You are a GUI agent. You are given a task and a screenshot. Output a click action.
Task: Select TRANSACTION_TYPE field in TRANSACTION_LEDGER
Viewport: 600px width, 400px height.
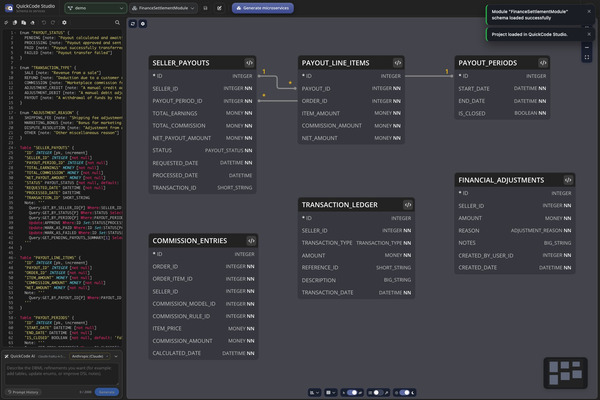(x=356, y=243)
